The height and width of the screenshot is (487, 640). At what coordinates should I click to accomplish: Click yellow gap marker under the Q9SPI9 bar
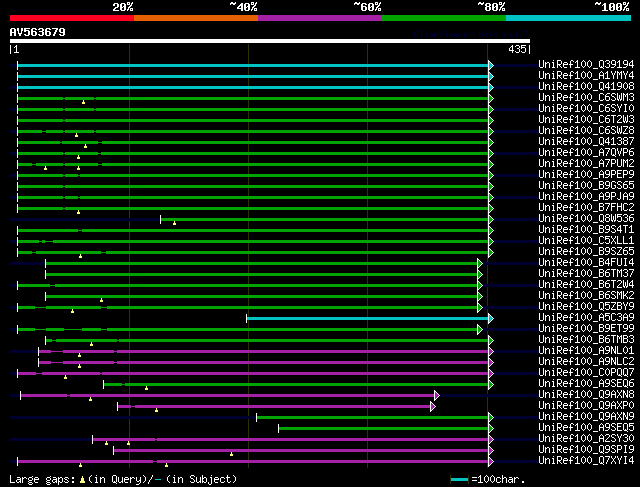231,454
